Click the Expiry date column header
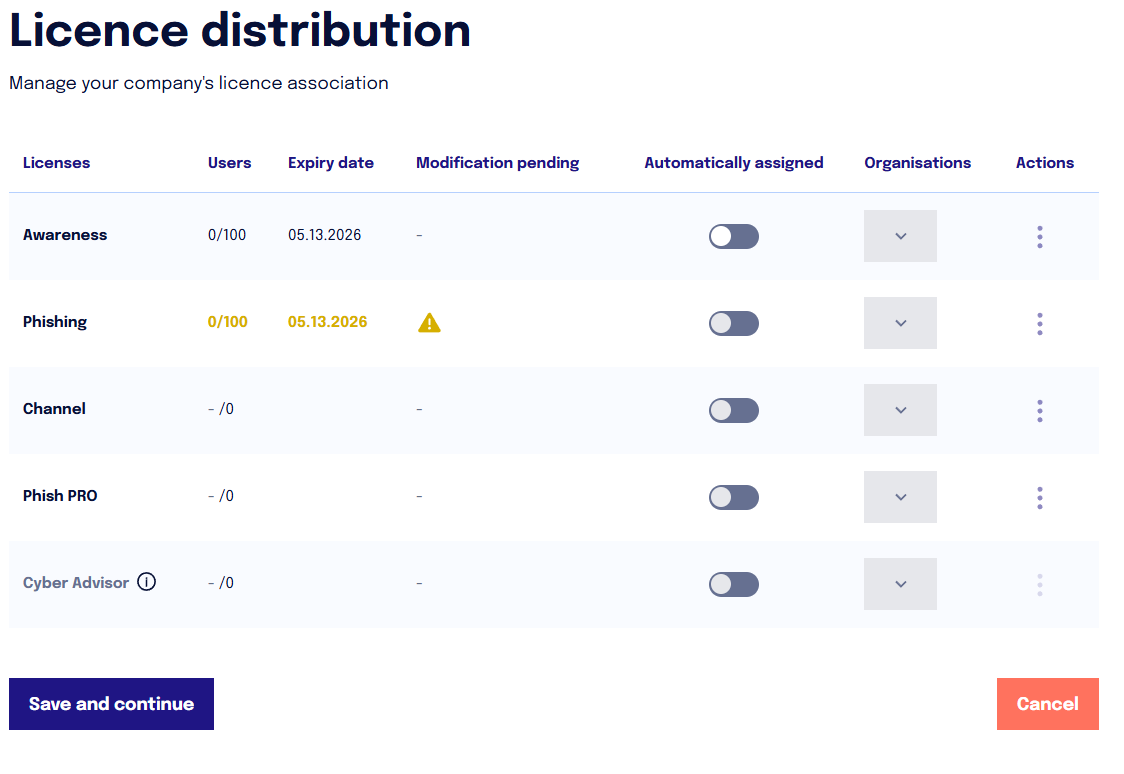The height and width of the screenshot is (774, 1124). (330, 163)
